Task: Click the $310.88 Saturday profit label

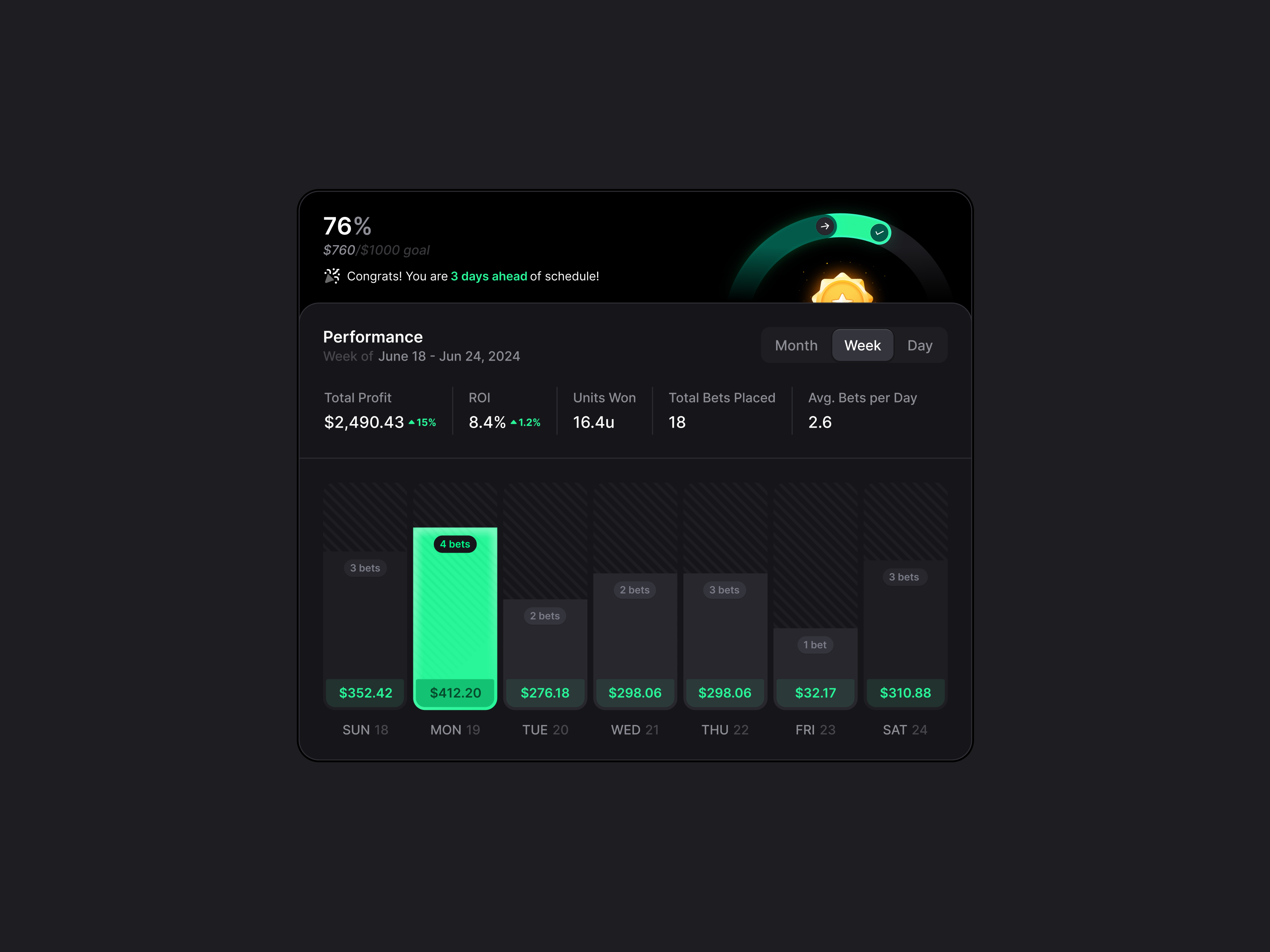Action: pos(905,693)
